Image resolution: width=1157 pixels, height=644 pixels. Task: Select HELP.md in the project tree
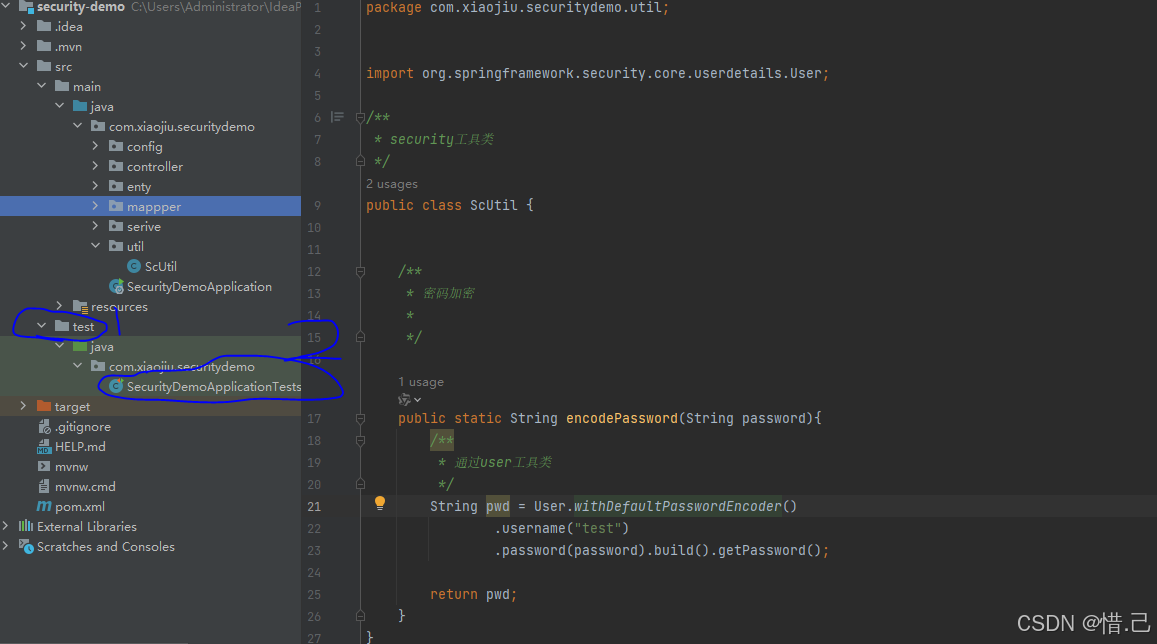tap(80, 446)
